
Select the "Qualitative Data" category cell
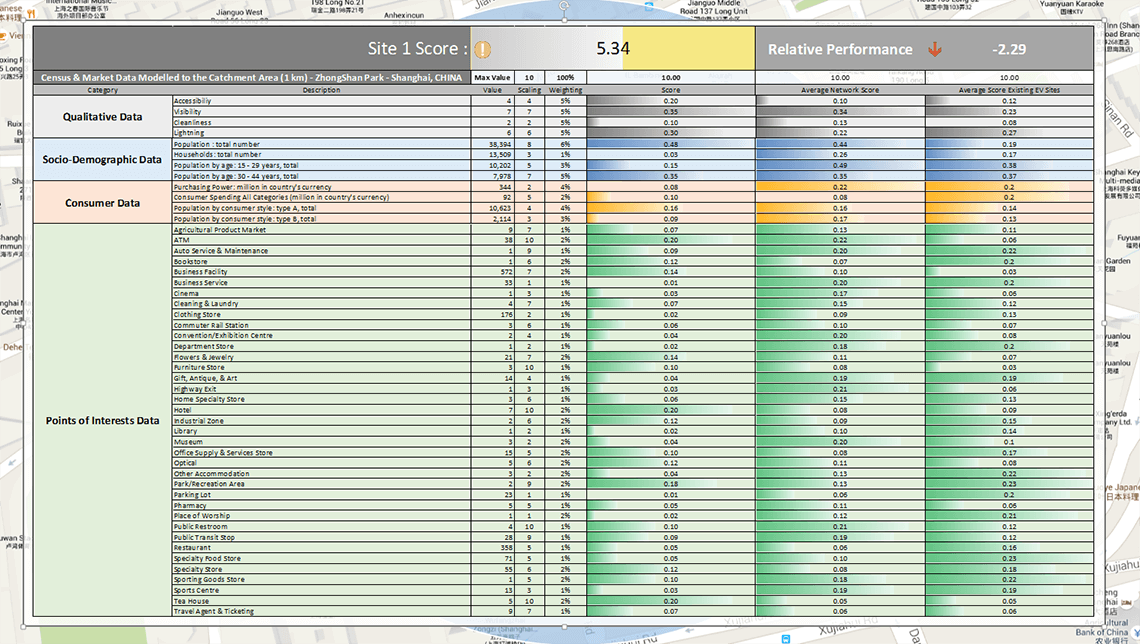103,117
